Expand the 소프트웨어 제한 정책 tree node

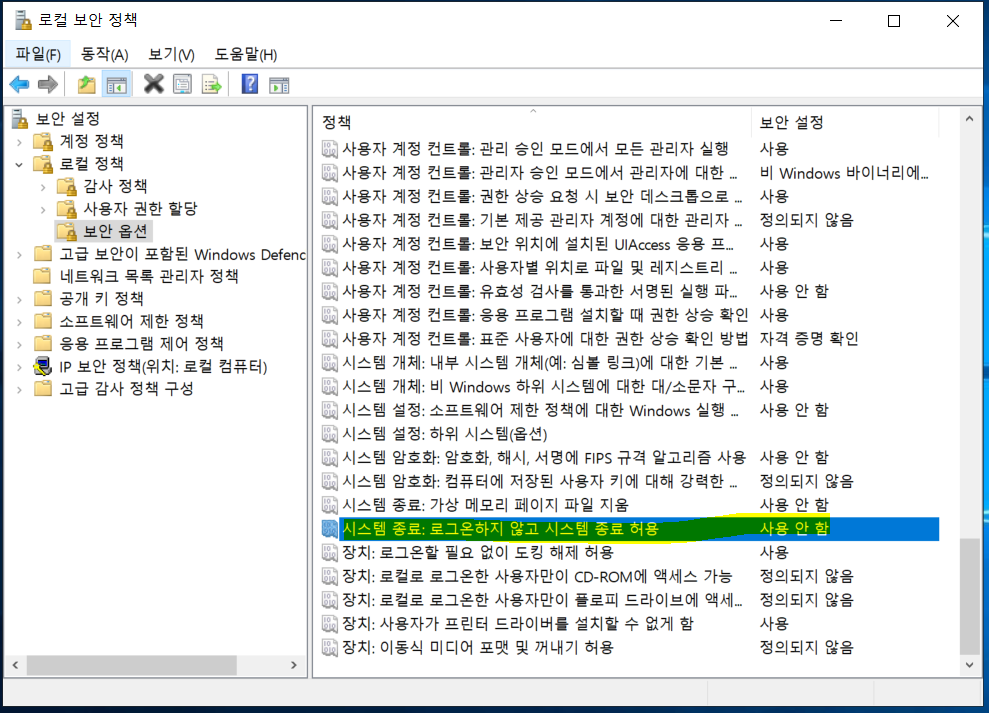point(20,322)
